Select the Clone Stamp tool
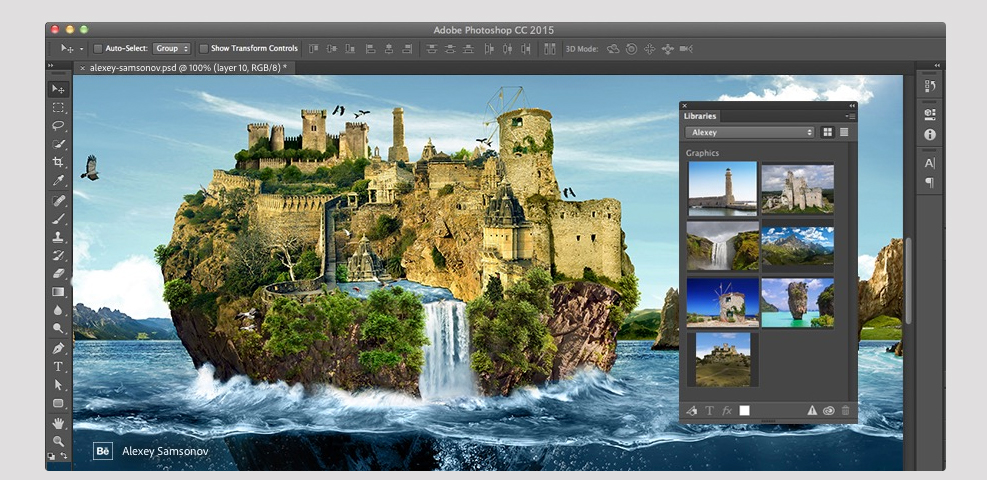The width and height of the screenshot is (987, 480). click(x=59, y=238)
